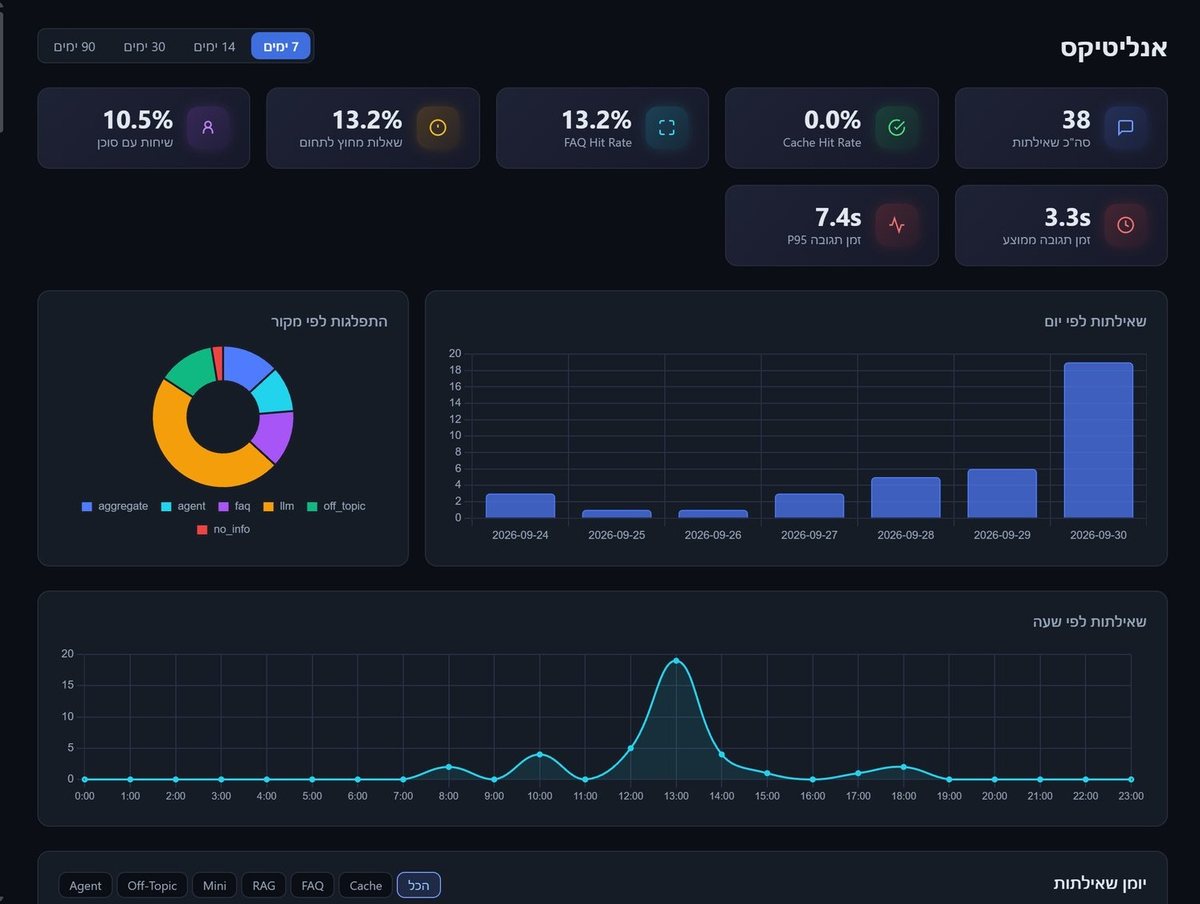This screenshot has height=904, width=1200.
Task: Click the אנליטיקס page title
Action: point(1114,48)
